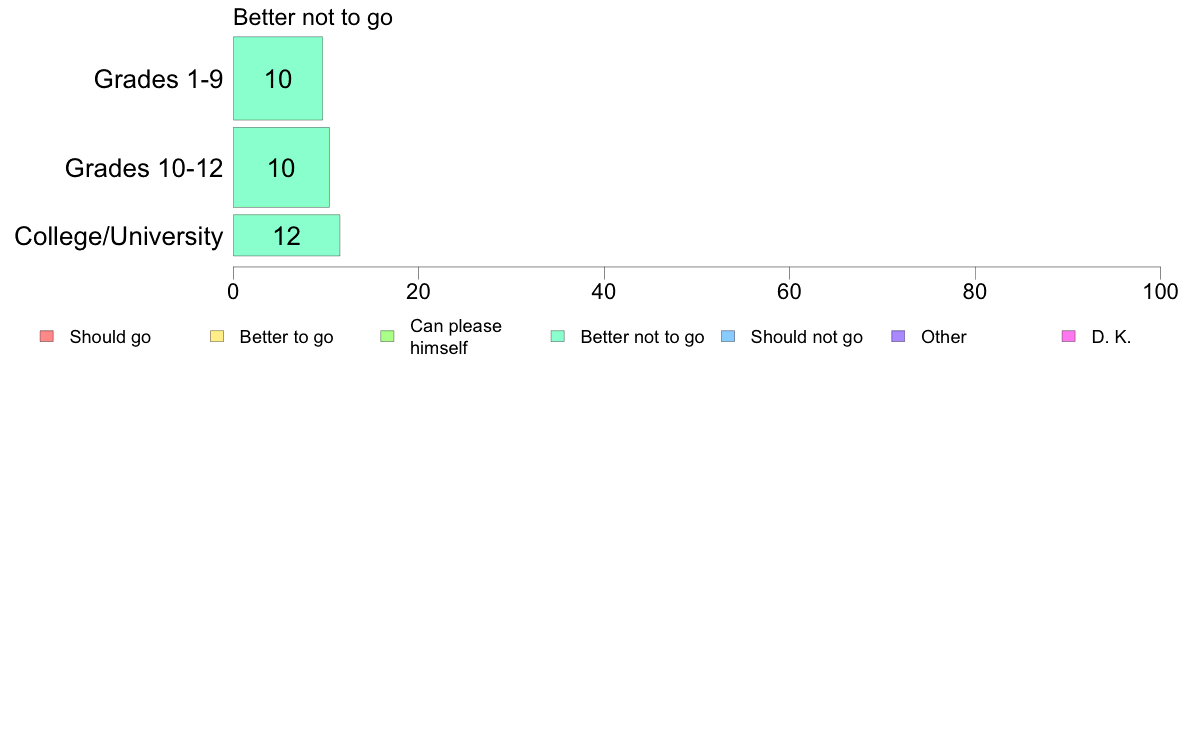Click the Grades 1-9 axis label
Image resolution: width=1188 pixels, height=736 pixels.
158,79
